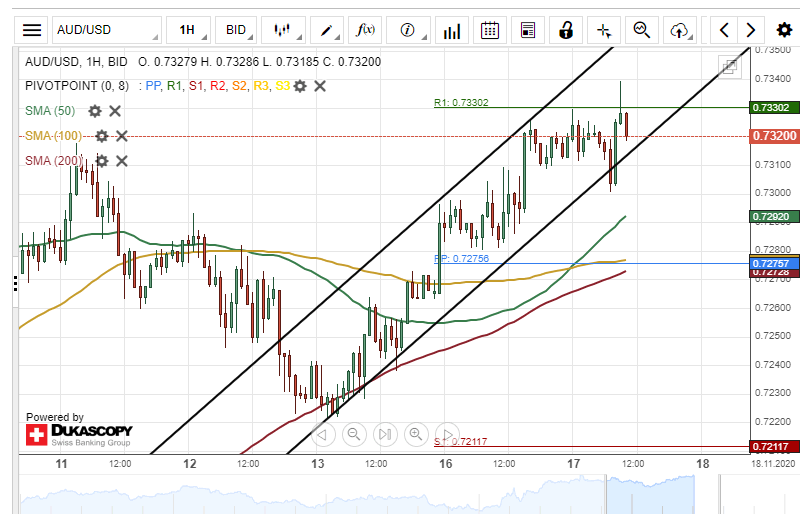This screenshot has width=806, height=523.
Task: Open chart settings gear in toolbar
Action: tap(784, 30)
